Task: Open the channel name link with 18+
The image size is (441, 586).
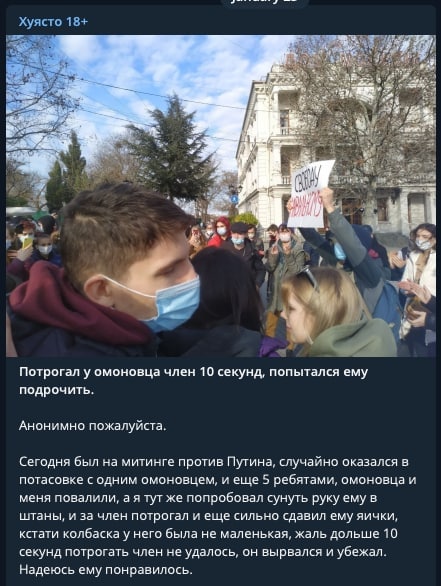Action: click(53, 22)
